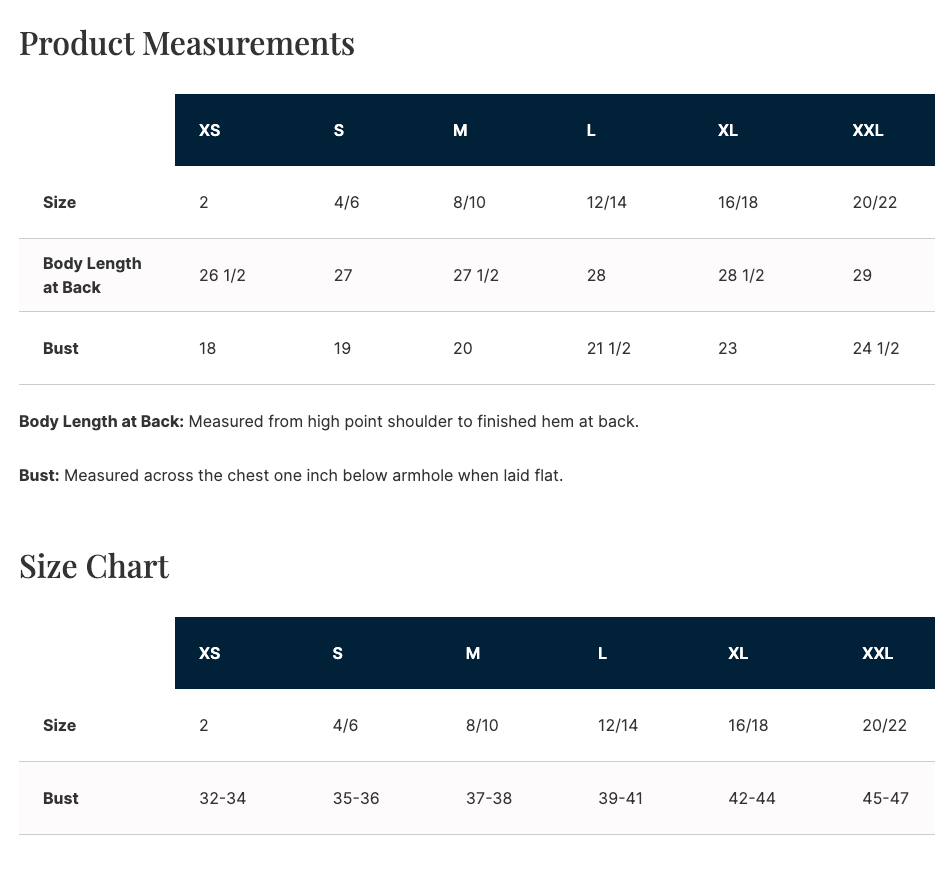Select the 26 1/2 body length cell
935x882 pixels.
[222, 275]
